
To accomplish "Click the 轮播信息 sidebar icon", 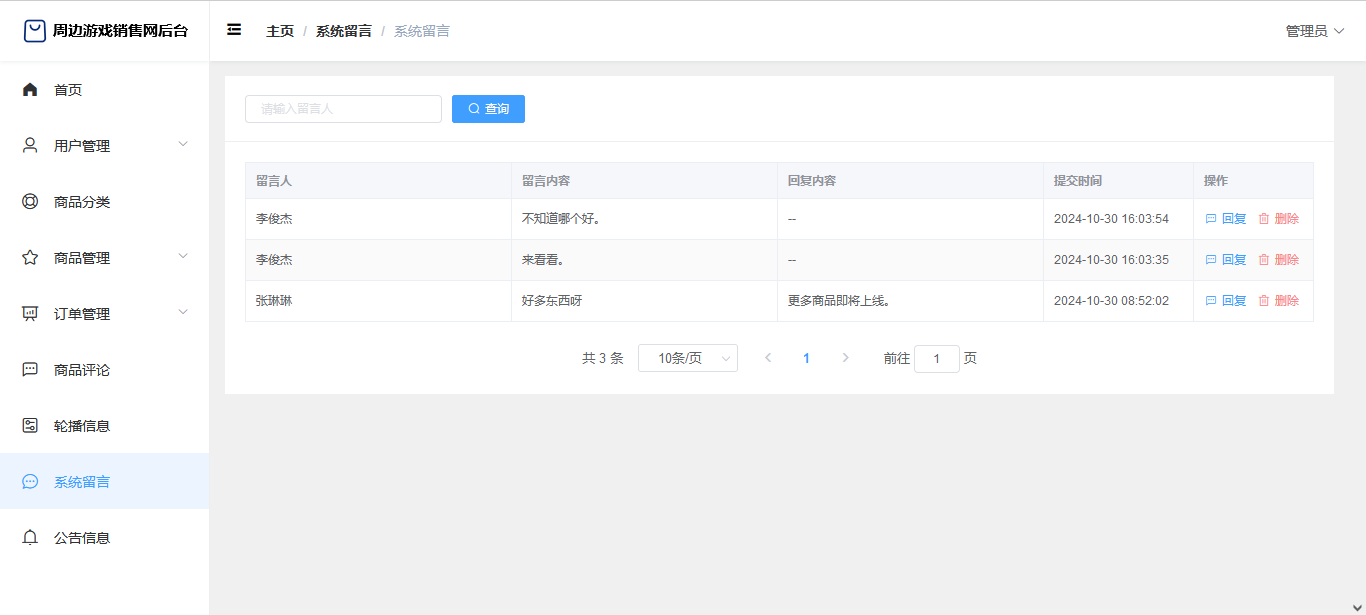I will tap(30, 426).
